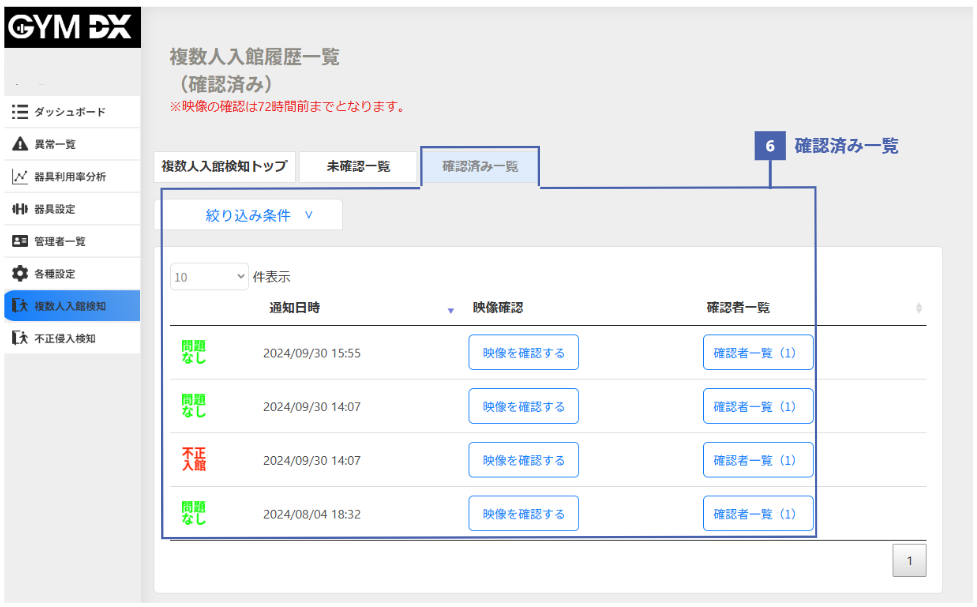
Task: Click the 映像確認 column header
Action: tap(497, 307)
